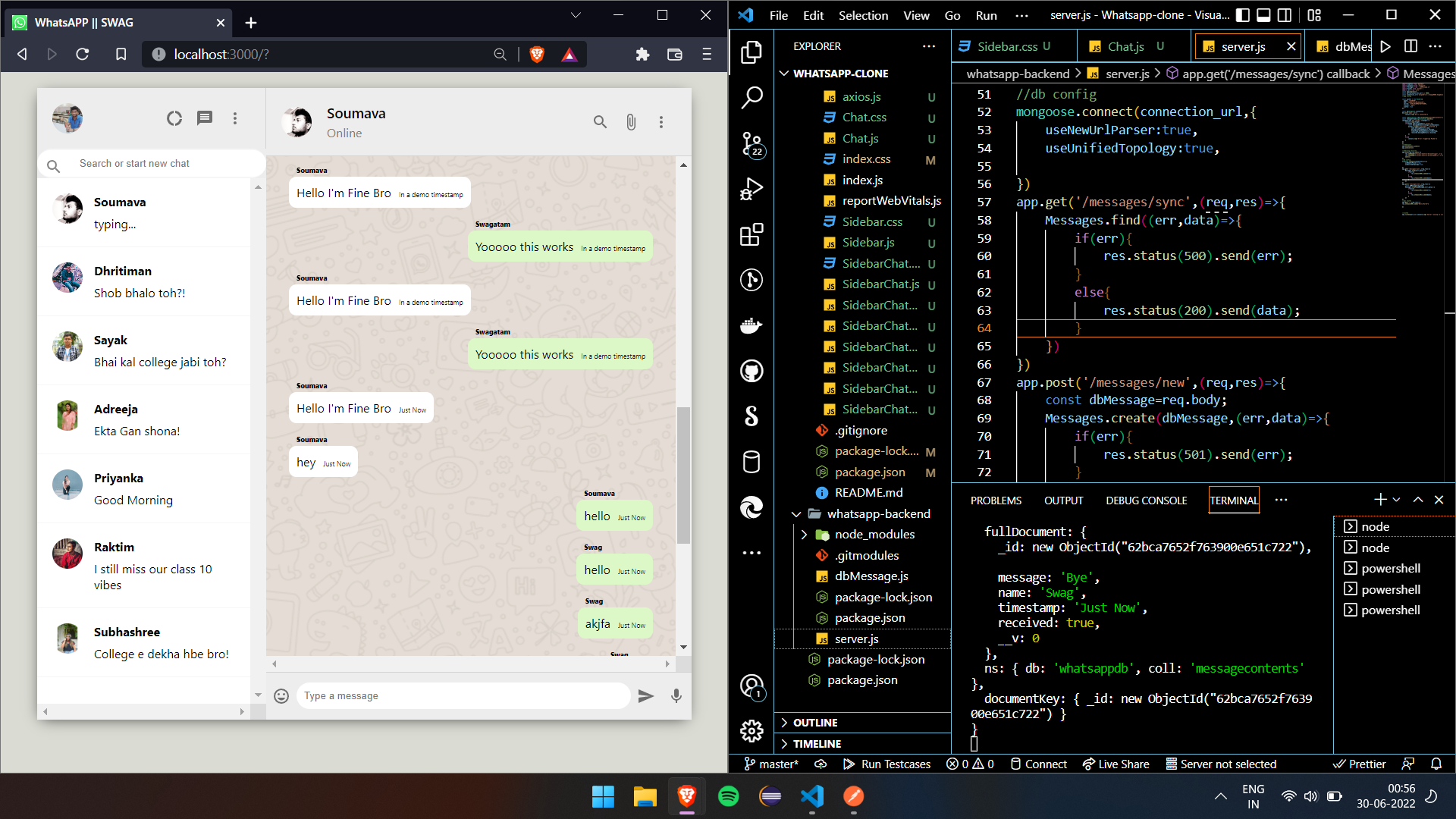Toggle the notifications bell in the status bar
The image size is (1456, 819).
click(1437, 764)
